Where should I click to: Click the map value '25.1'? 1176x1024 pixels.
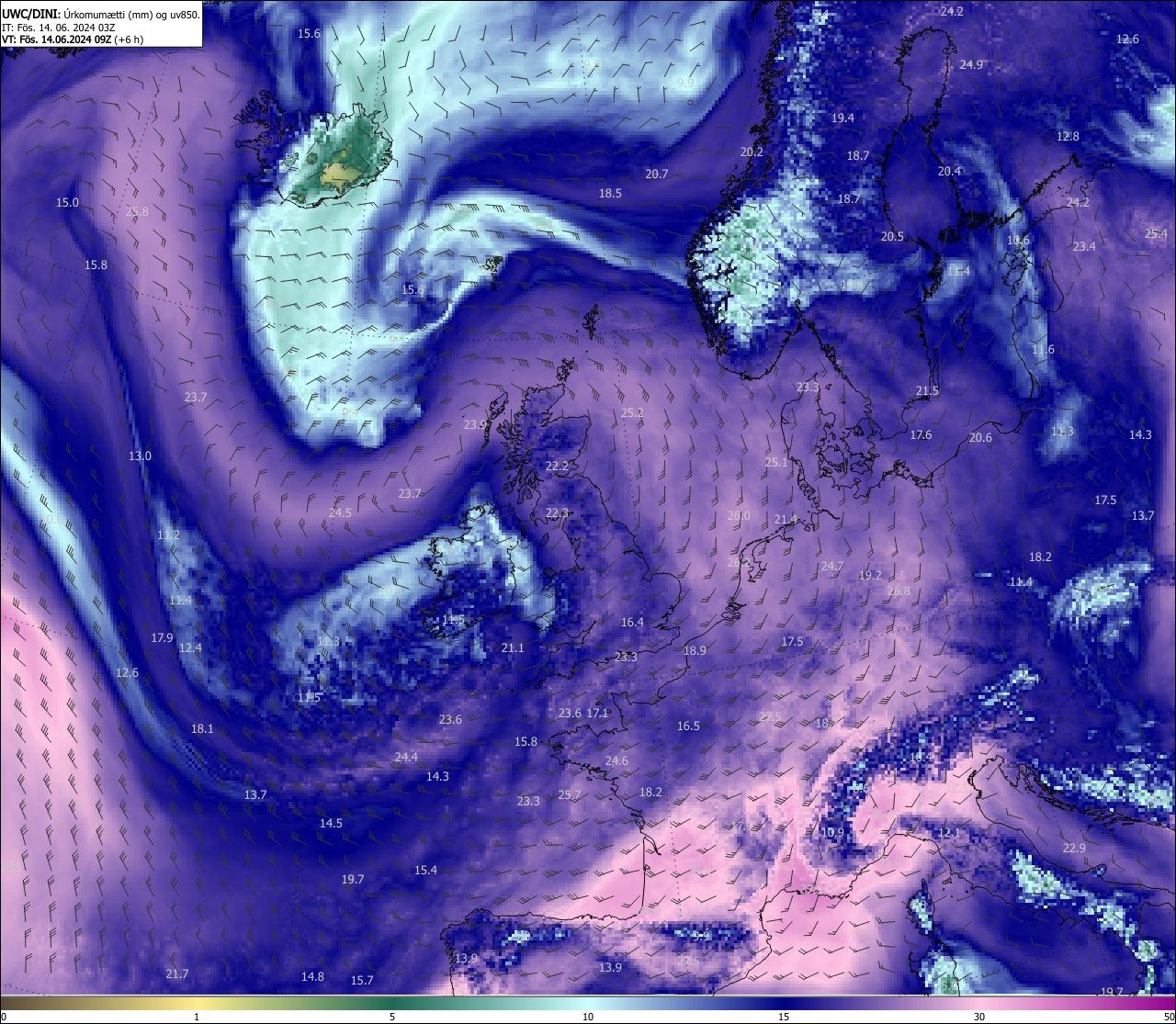(x=776, y=462)
